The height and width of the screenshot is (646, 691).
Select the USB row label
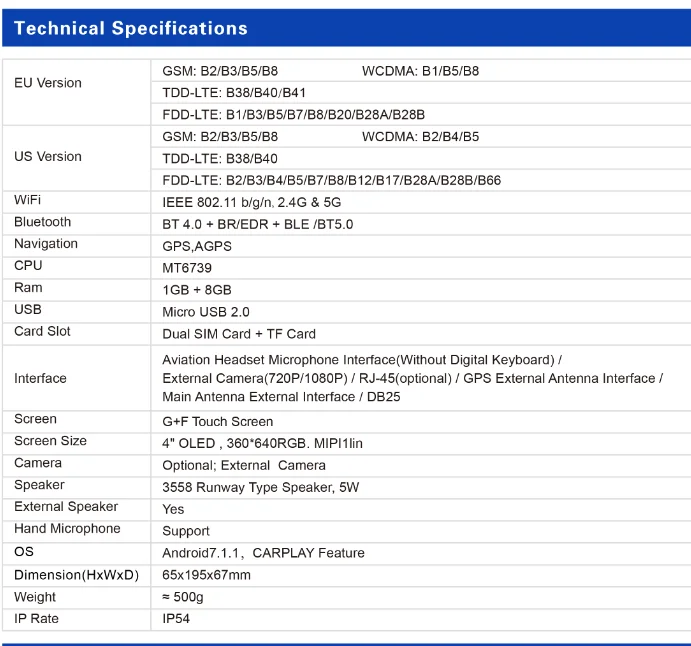coord(28,309)
